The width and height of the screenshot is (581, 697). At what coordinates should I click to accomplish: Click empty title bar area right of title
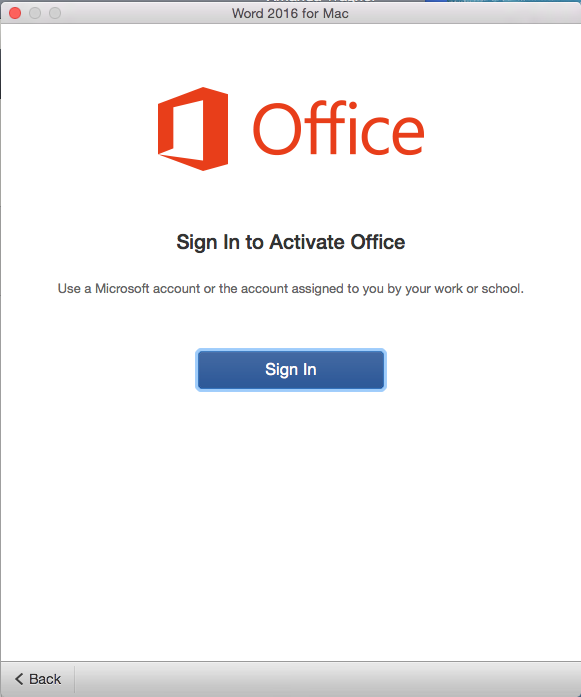tap(462, 13)
